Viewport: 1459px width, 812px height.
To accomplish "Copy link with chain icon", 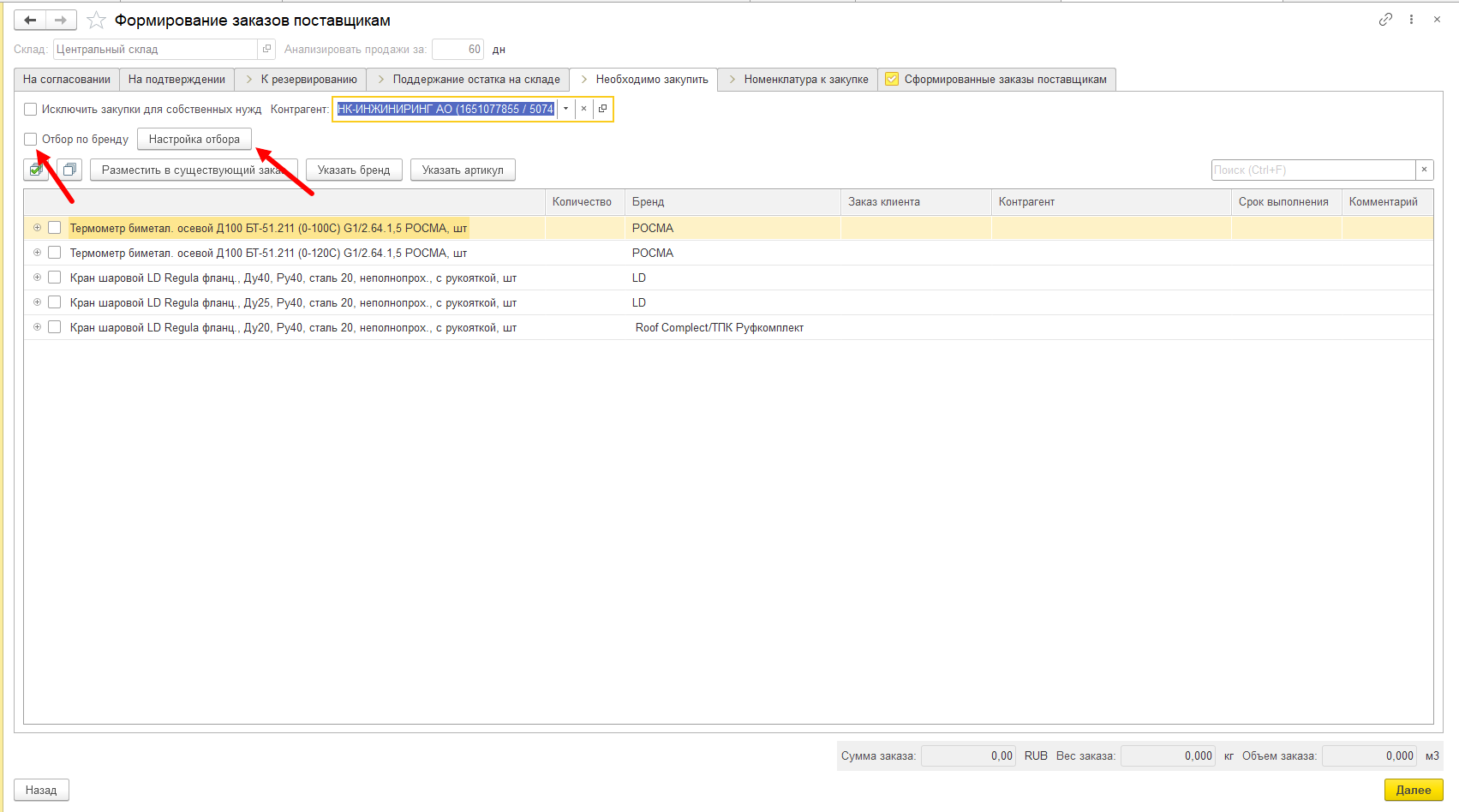I will point(1385,20).
